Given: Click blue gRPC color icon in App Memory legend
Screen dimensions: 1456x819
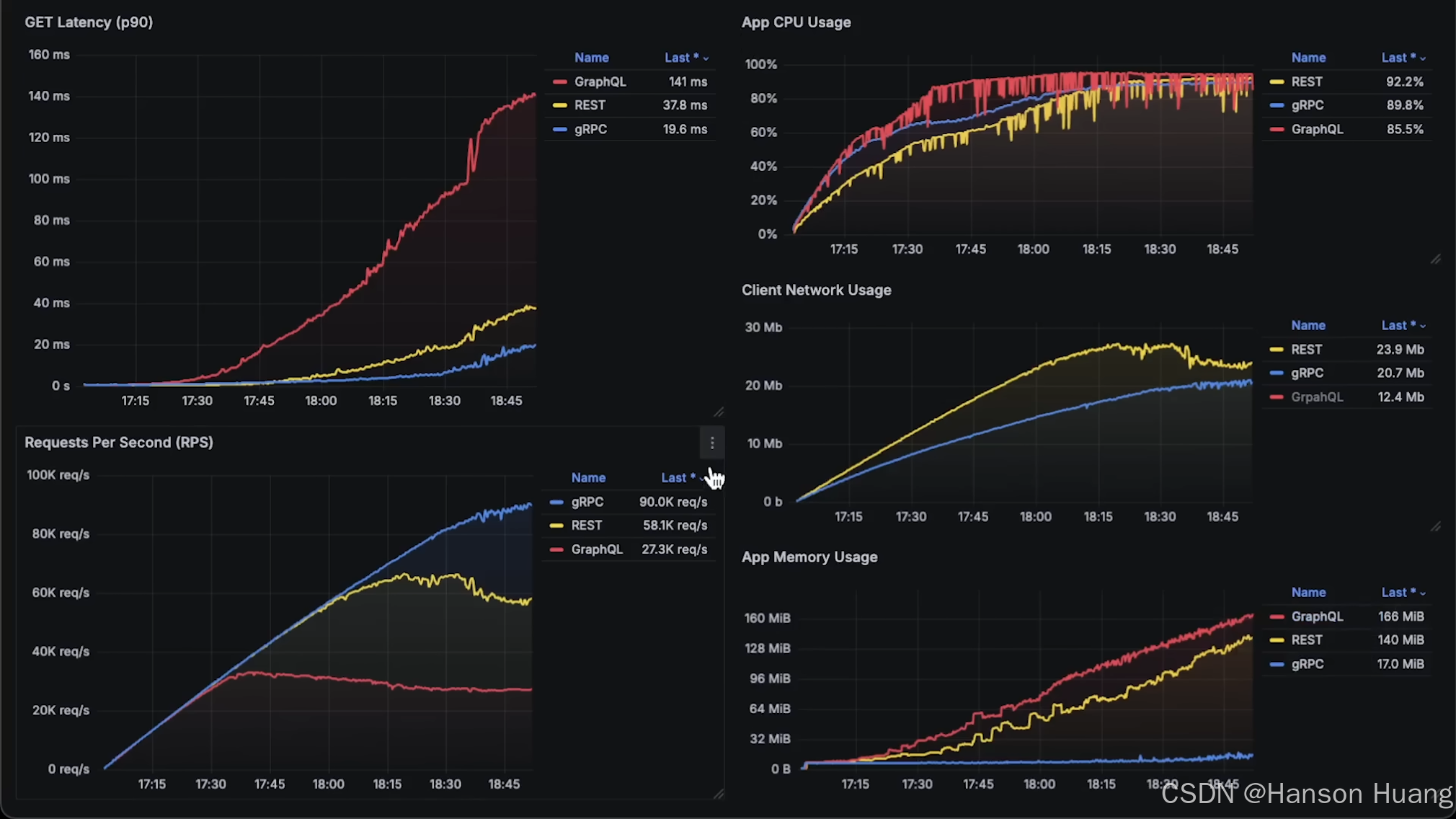Looking at the screenshot, I should pos(1277,664).
